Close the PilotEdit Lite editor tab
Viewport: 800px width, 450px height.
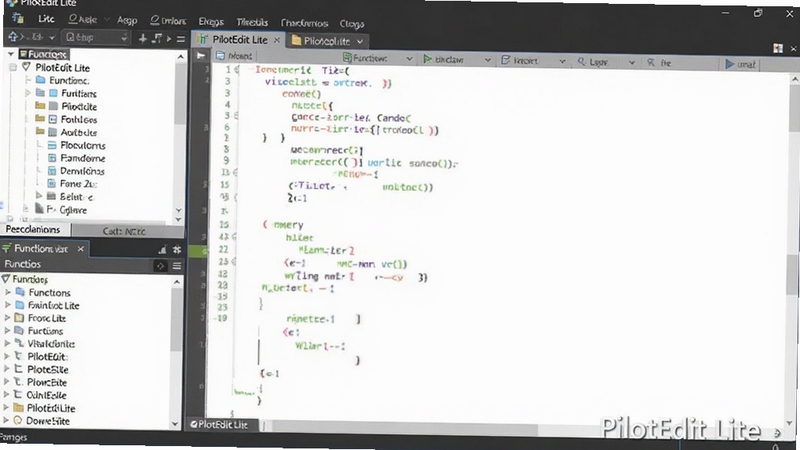point(277,40)
